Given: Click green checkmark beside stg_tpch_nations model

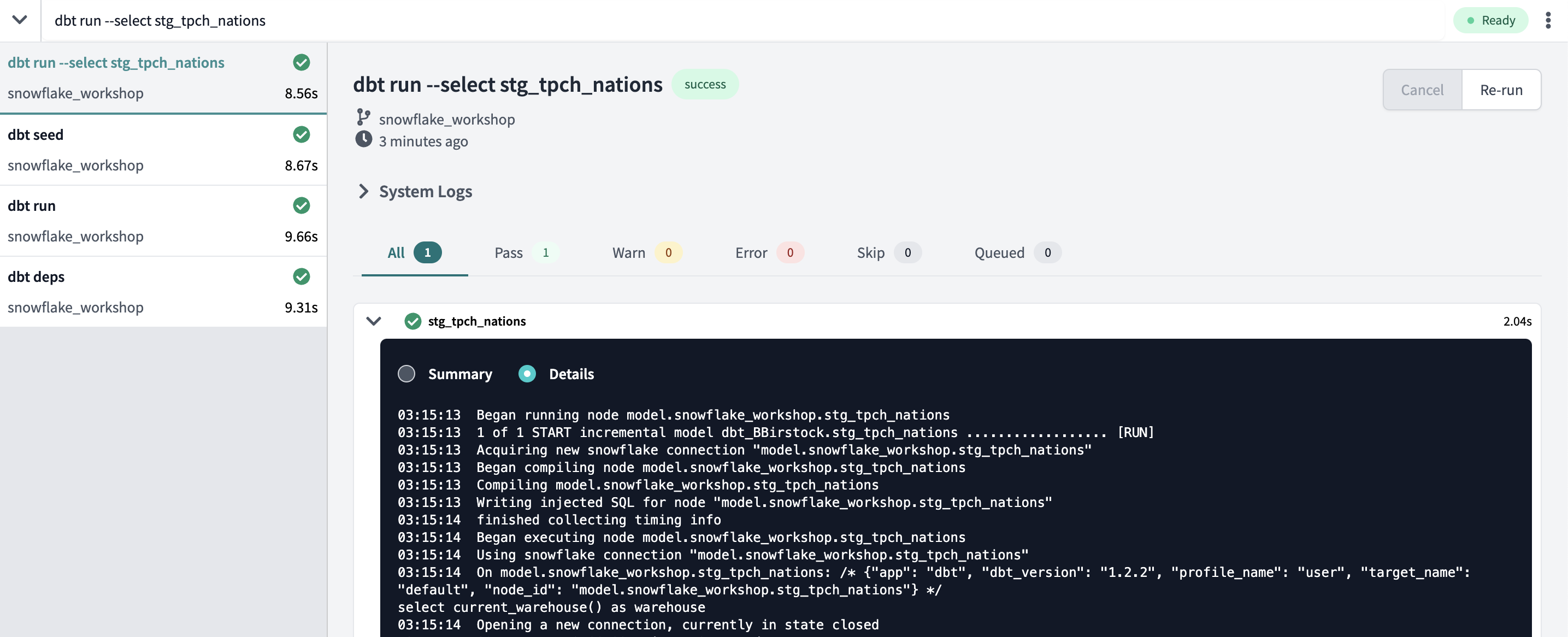Looking at the screenshot, I should pyautogui.click(x=412, y=321).
